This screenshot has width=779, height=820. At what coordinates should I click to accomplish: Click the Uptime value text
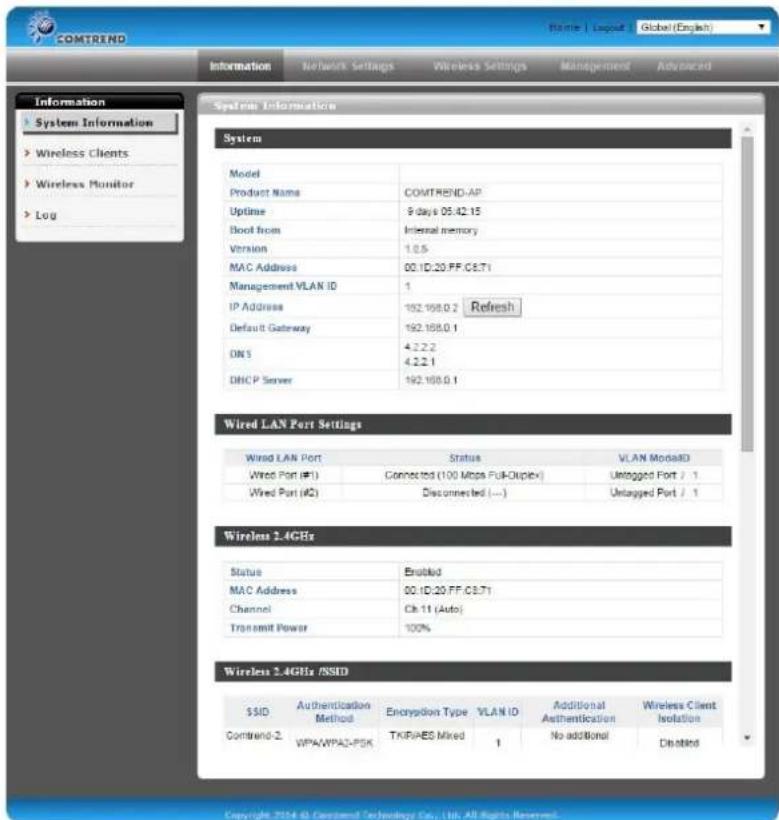443,211
